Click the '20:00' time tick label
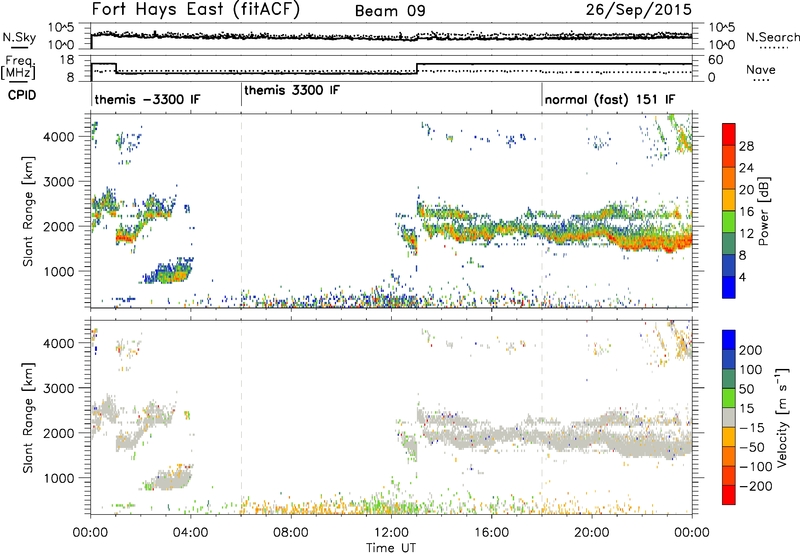Viewport: 800px width, 554px height. click(592, 533)
